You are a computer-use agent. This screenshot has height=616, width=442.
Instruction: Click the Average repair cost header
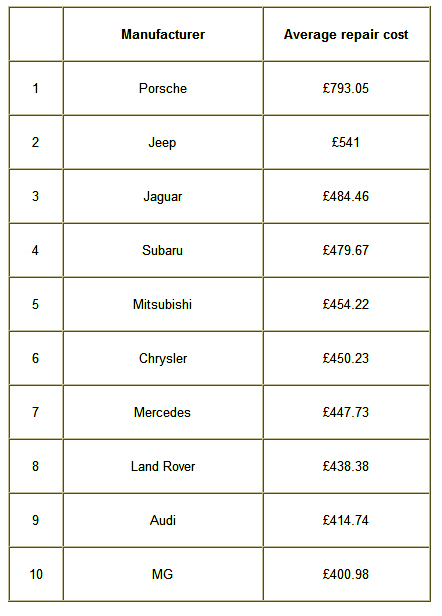click(346, 34)
